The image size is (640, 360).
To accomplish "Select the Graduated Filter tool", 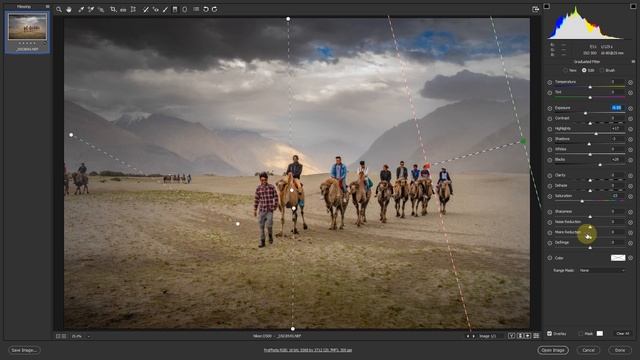I will click(175, 9).
